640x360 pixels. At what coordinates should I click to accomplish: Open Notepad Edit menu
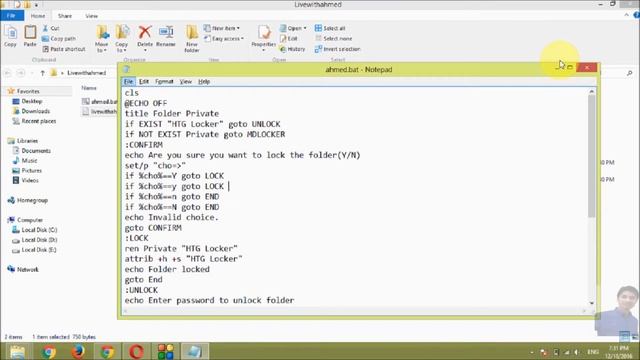tap(144, 82)
